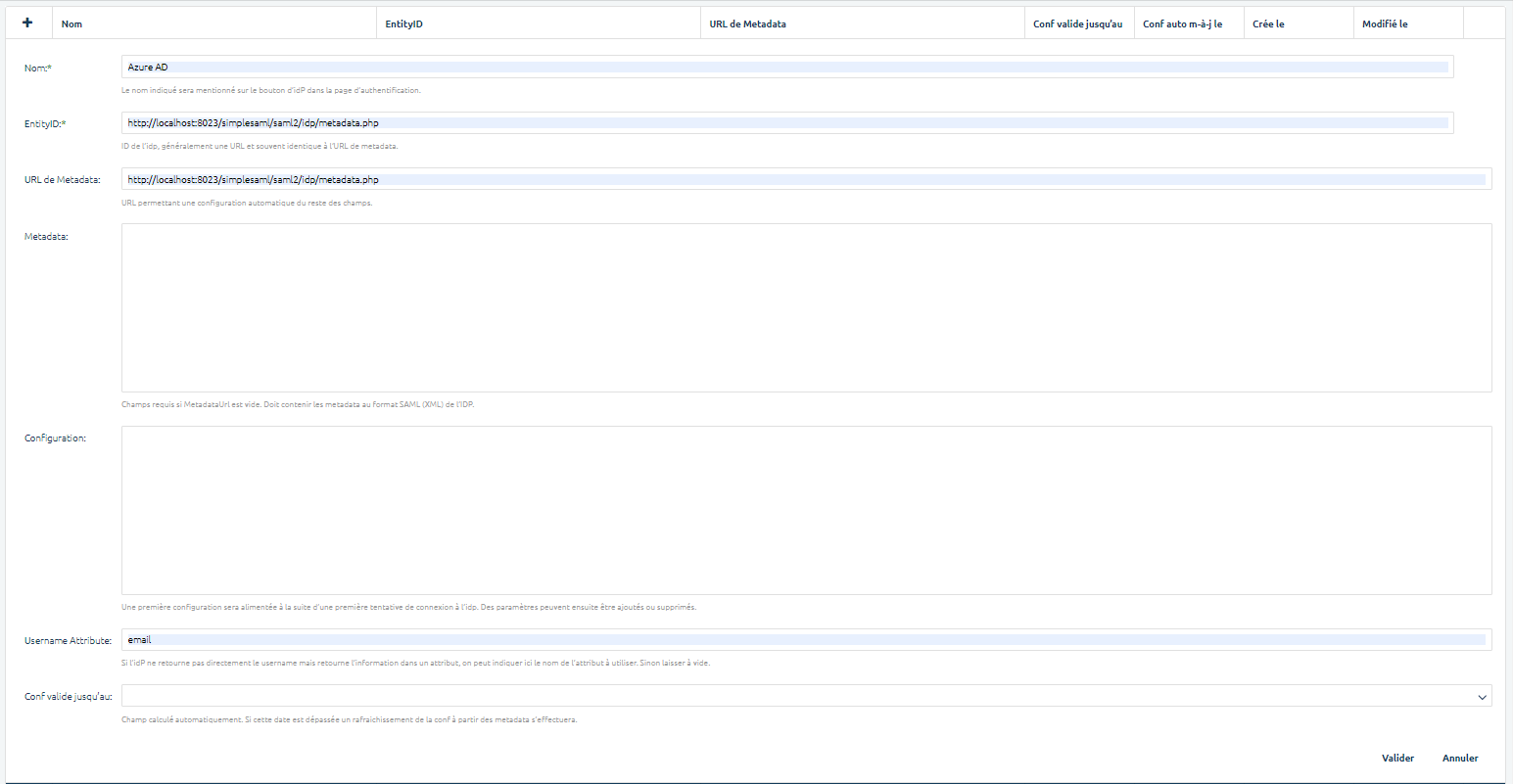This screenshot has height=784, width=1513.
Task: Click inside the Configuration text area
Action: coord(805,510)
